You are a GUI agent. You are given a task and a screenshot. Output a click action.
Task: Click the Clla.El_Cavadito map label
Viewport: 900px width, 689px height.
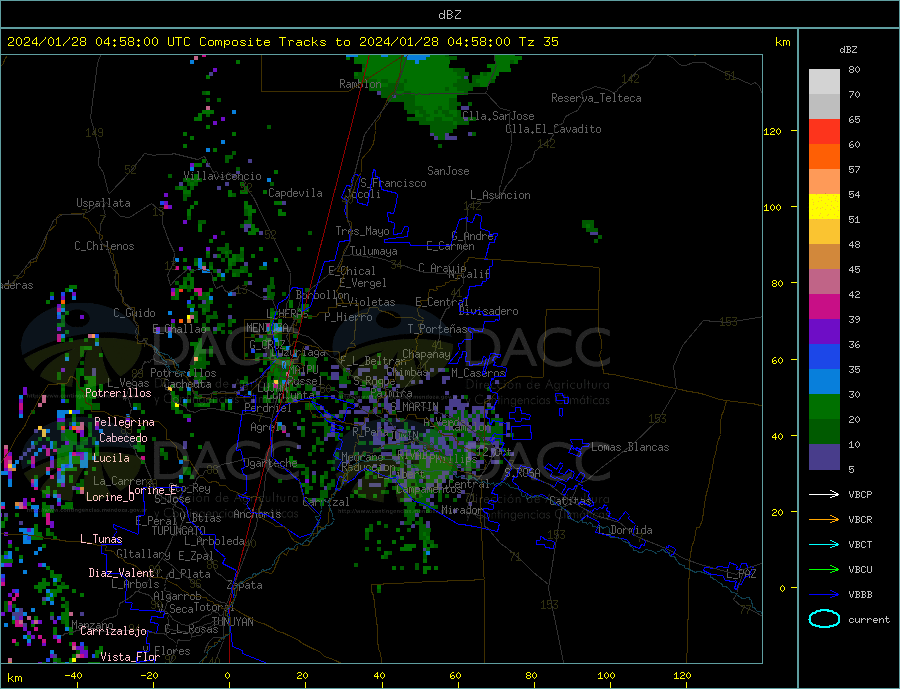pos(553,129)
